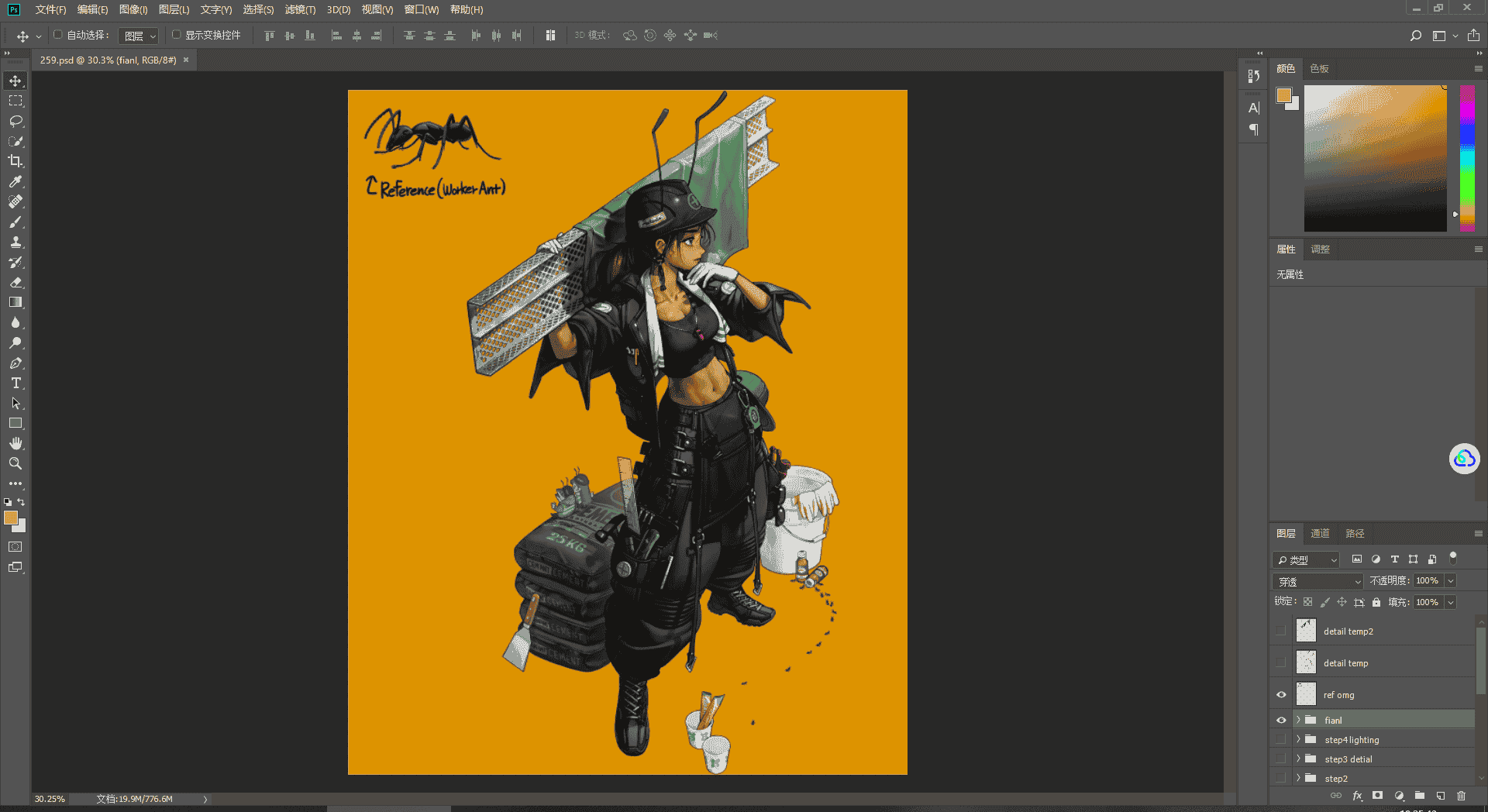Screen dimensions: 1488x812
Task: Hide the 'fianl' group layer
Action: point(1281,720)
